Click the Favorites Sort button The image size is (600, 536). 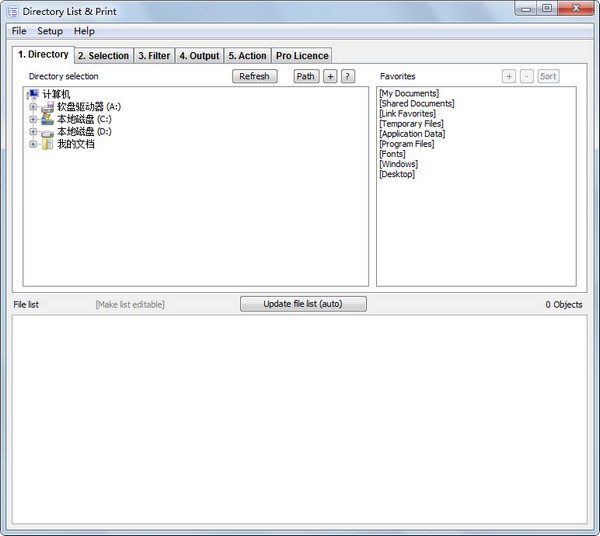tap(548, 76)
